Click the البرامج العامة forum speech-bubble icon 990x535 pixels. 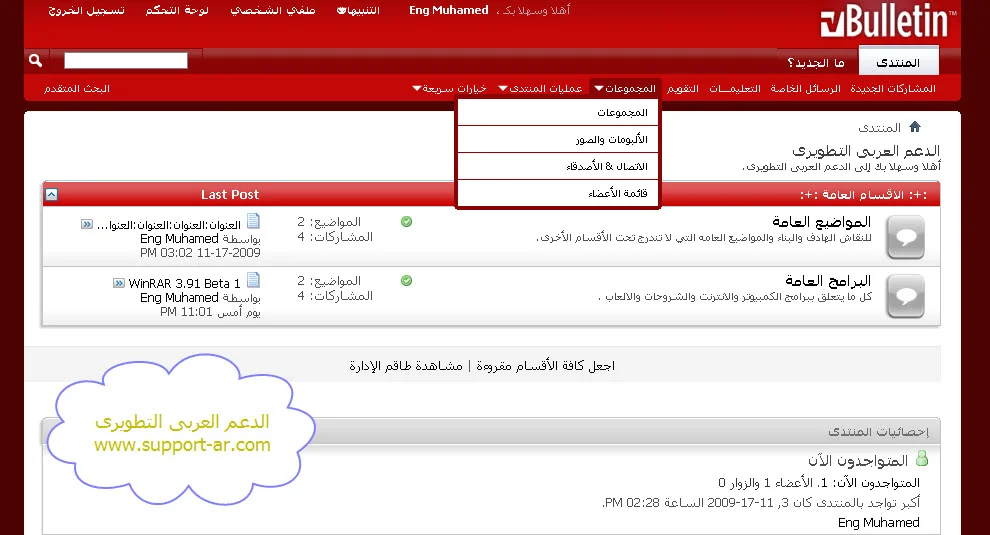point(905,296)
